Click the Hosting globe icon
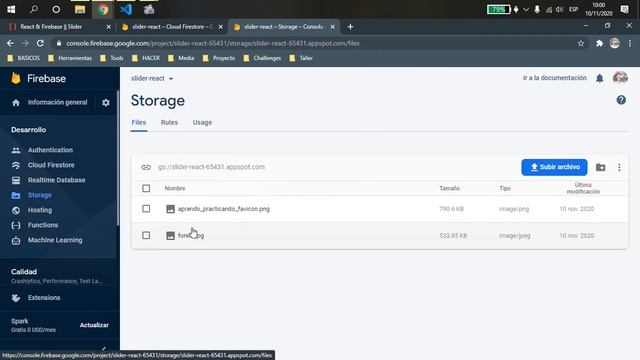Screen dimensions: 640x360 (x=16, y=210)
